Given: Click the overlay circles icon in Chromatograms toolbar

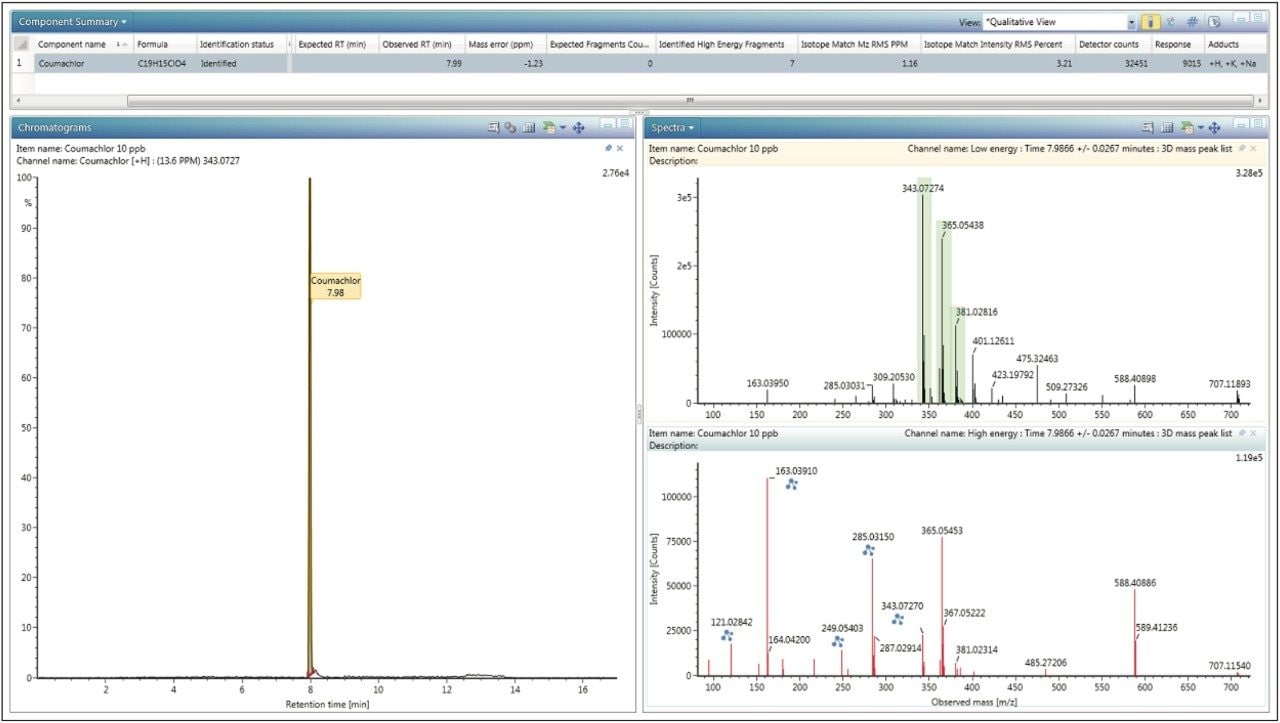Looking at the screenshot, I should [510, 128].
